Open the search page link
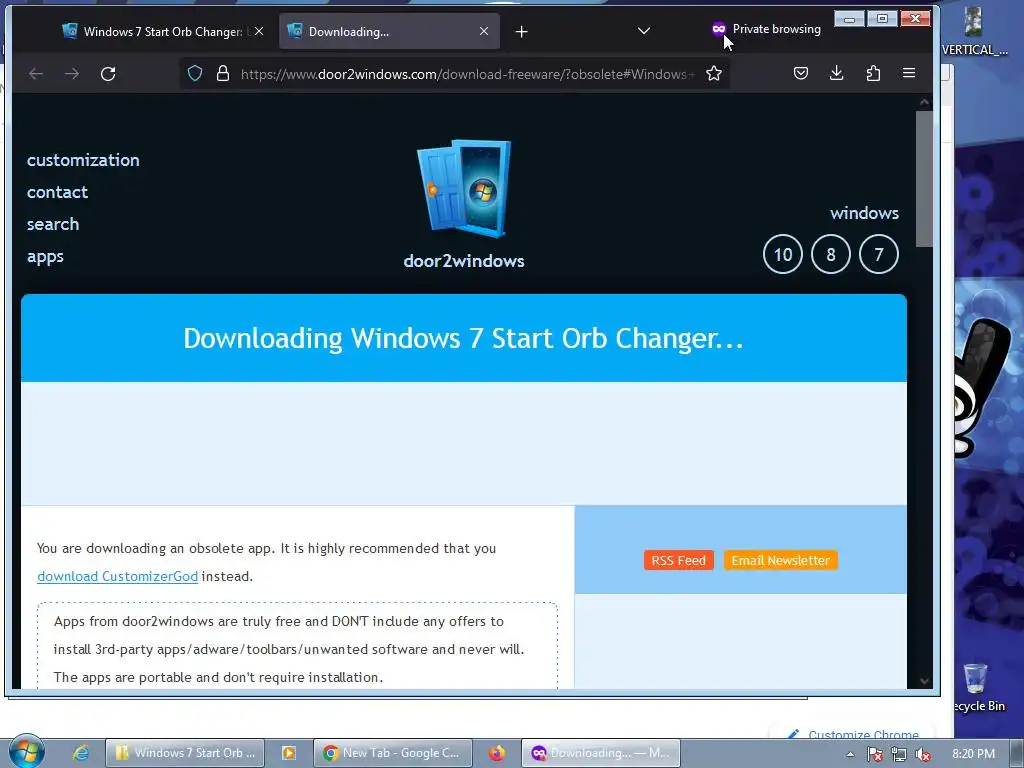This screenshot has width=1024, height=768. click(x=53, y=224)
